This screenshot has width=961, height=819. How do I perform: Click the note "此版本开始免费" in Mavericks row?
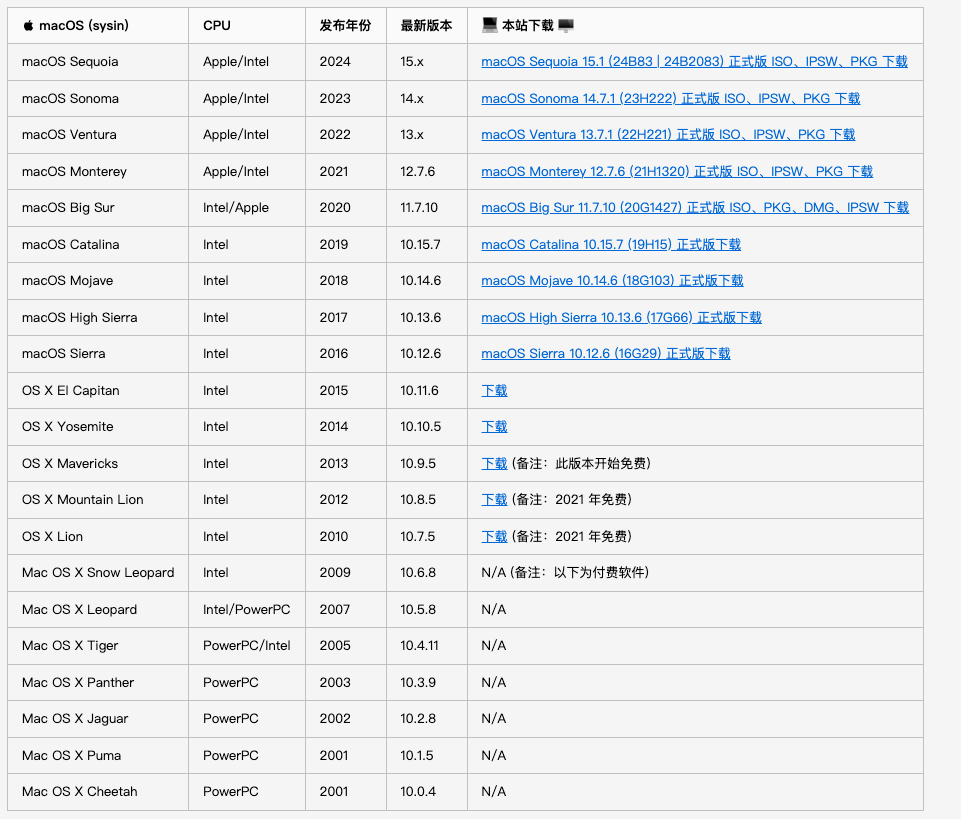(600, 463)
